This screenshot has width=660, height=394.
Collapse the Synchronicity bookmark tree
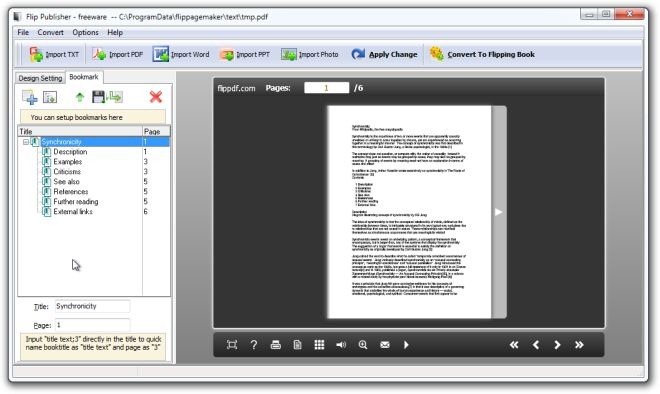click(x=26, y=142)
